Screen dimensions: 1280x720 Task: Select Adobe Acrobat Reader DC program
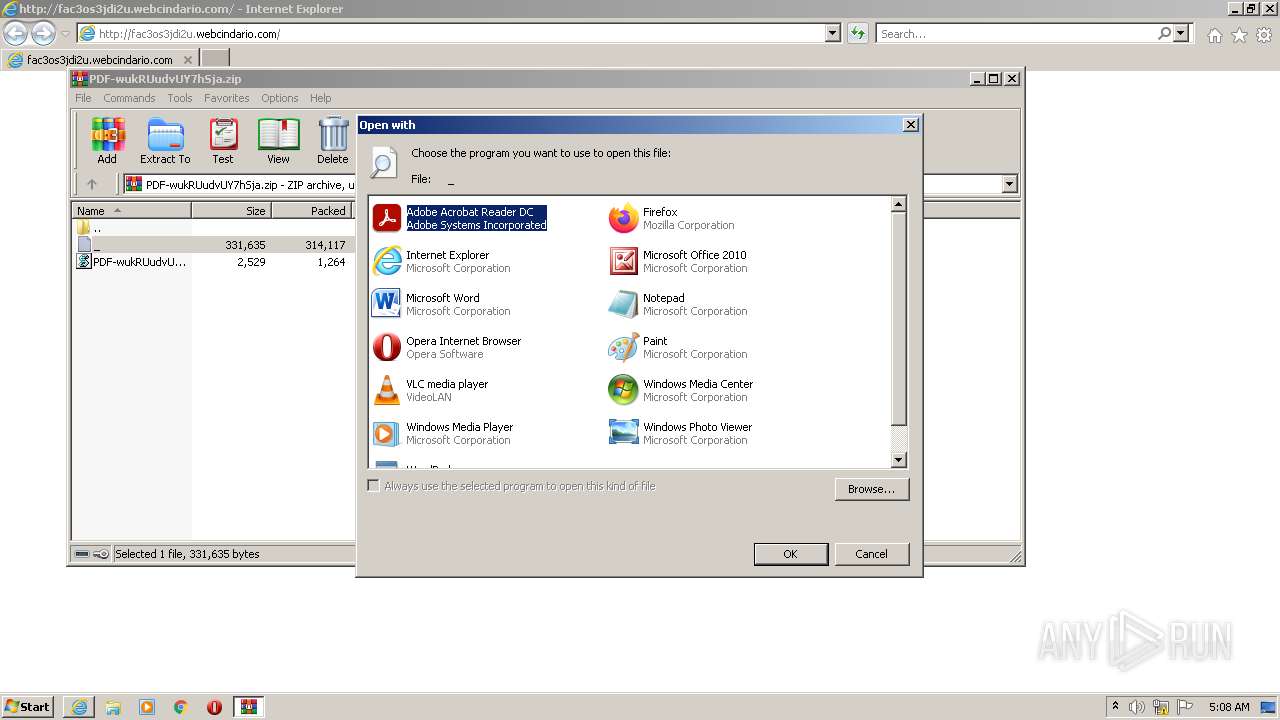460,218
